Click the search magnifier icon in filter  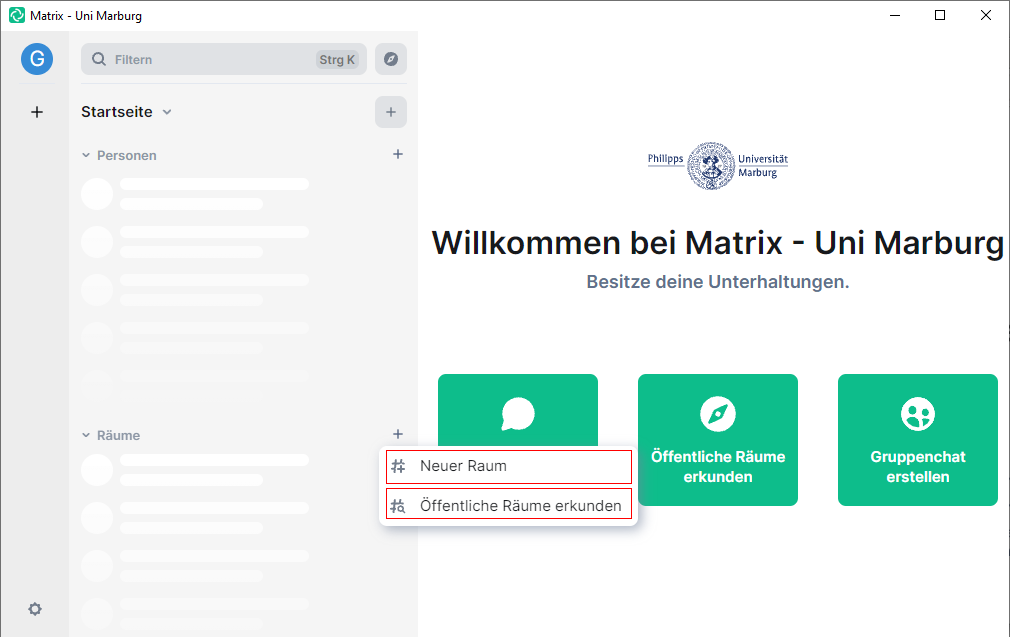pyautogui.click(x=99, y=59)
